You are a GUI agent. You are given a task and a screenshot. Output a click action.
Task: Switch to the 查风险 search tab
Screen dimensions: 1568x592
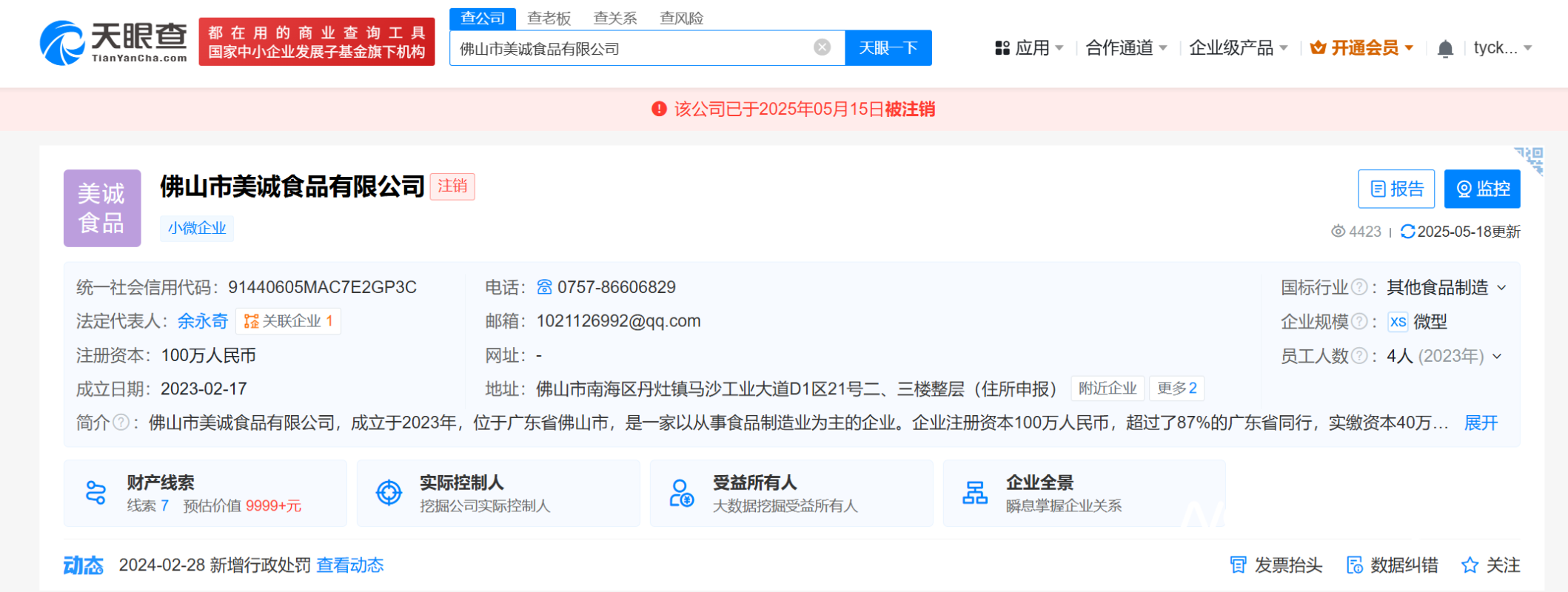[x=681, y=18]
